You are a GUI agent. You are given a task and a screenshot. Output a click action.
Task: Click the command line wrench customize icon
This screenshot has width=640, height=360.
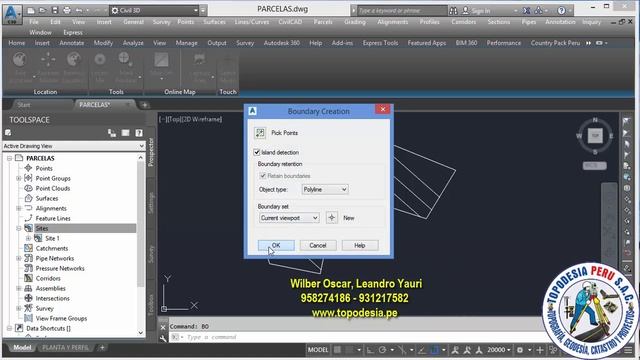tap(163, 338)
